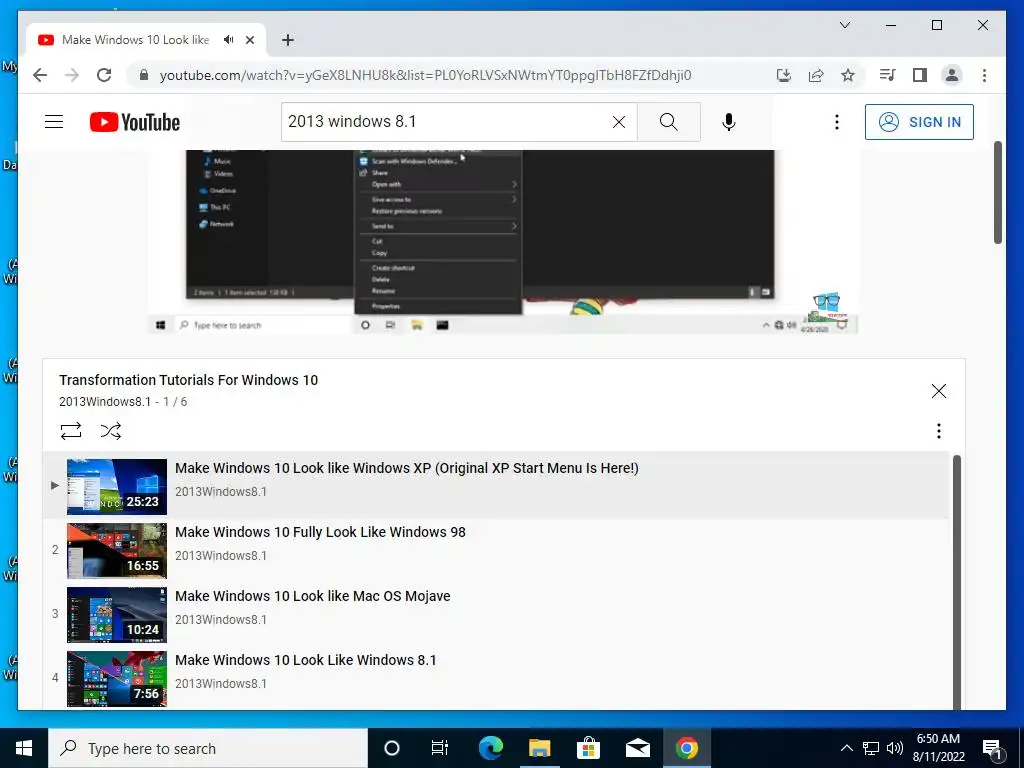The width and height of the screenshot is (1024, 768).
Task: Open the 6:50 AM clock and calendar
Action: [938, 748]
